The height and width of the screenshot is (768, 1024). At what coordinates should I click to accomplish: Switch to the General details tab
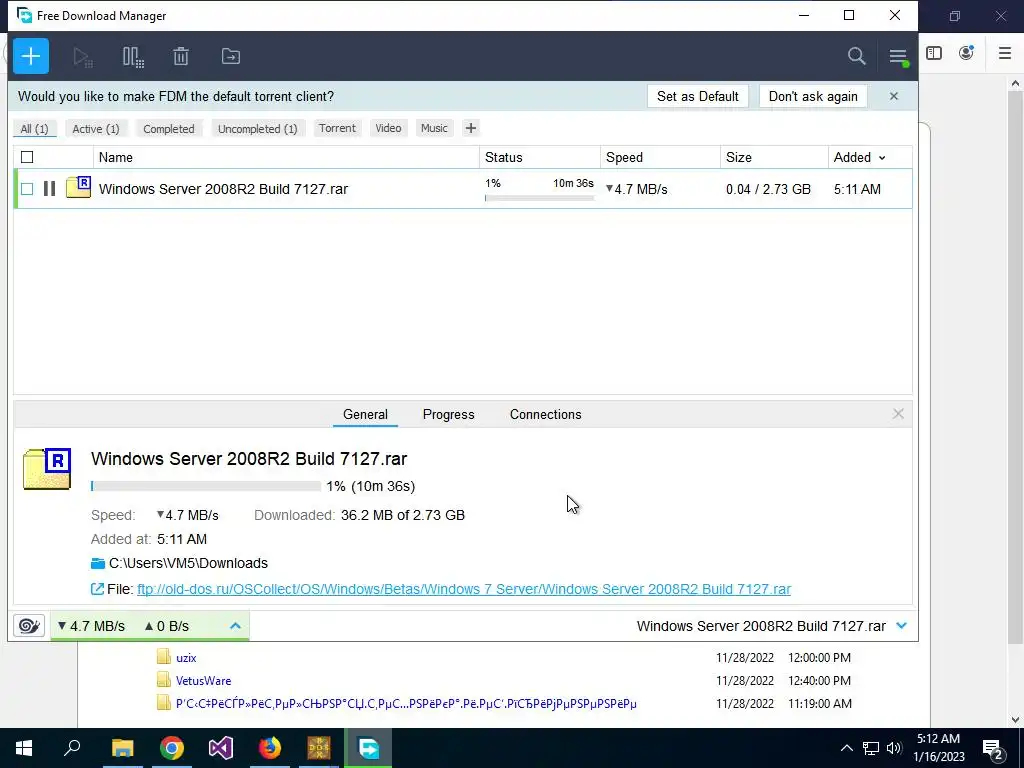[x=365, y=415]
